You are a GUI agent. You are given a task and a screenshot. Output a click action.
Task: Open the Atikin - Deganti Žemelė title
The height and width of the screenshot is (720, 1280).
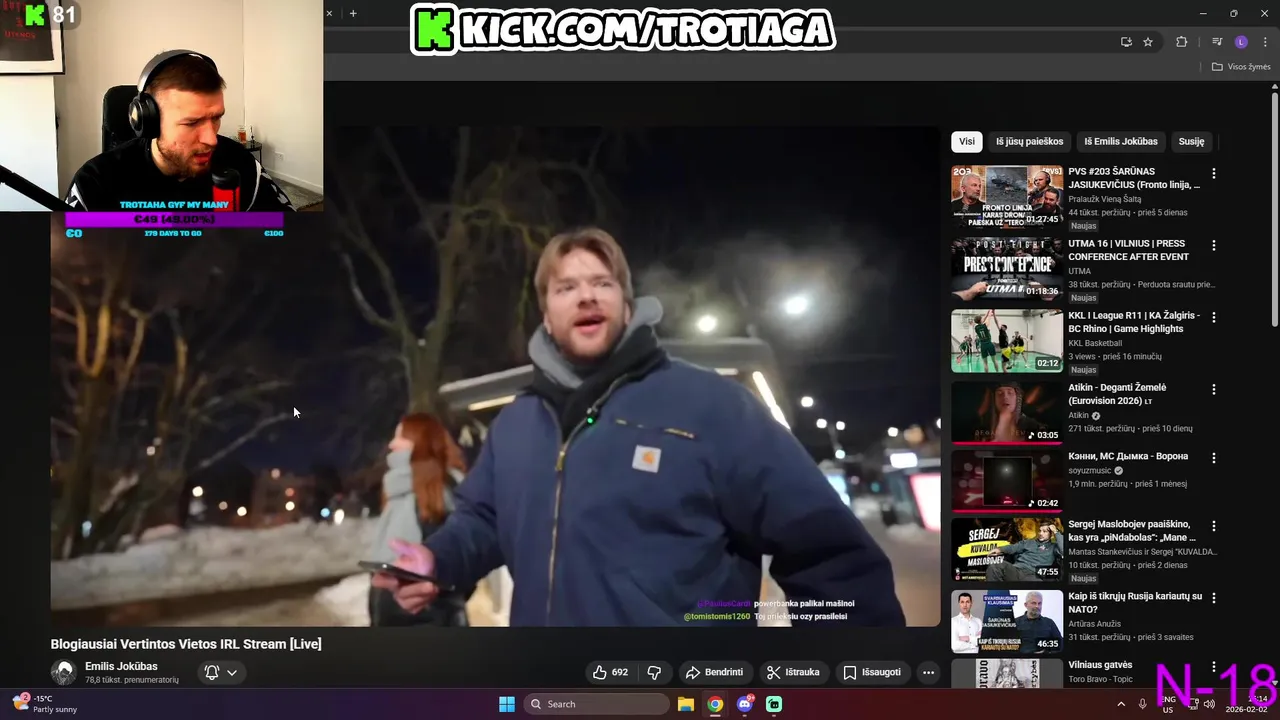click(x=1117, y=394)
